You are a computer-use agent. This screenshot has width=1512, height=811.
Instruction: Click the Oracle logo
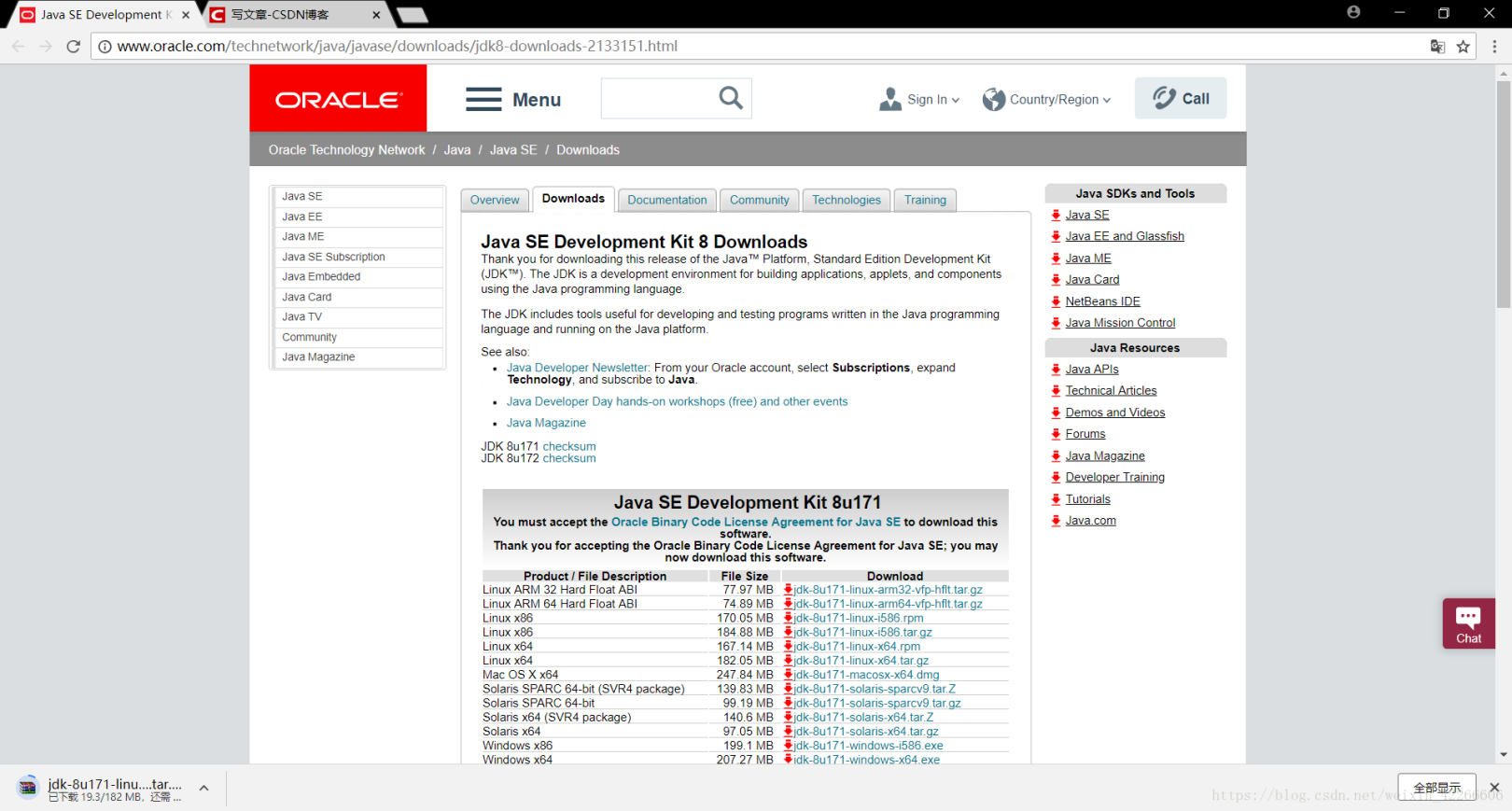(x=338, y=98)
